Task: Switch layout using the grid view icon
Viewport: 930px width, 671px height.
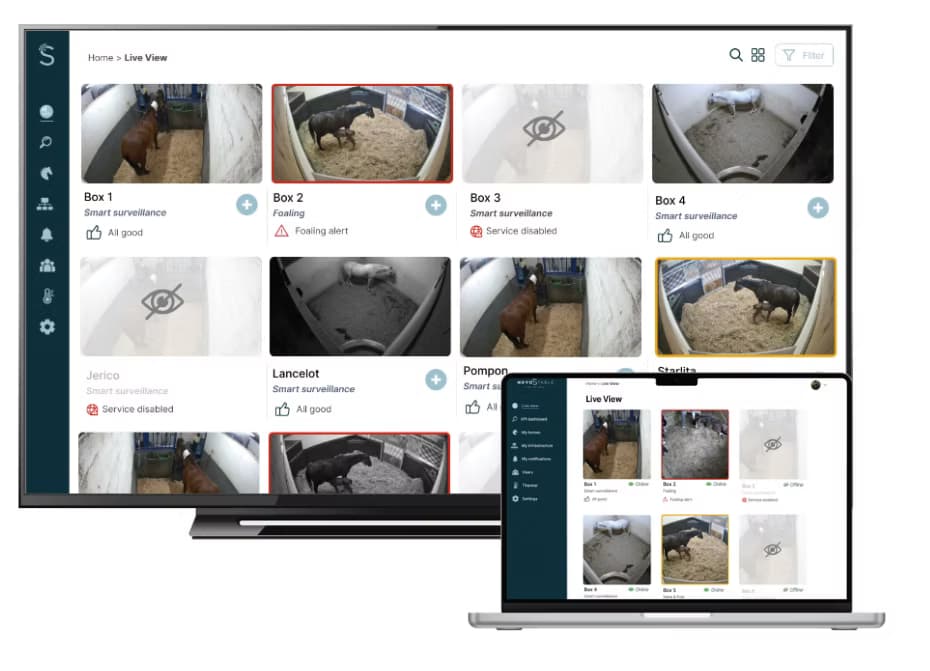Action: coord(758,55)
